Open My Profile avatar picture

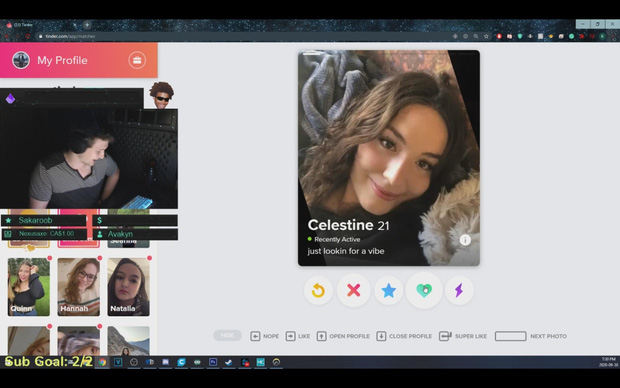coord(21,61)
